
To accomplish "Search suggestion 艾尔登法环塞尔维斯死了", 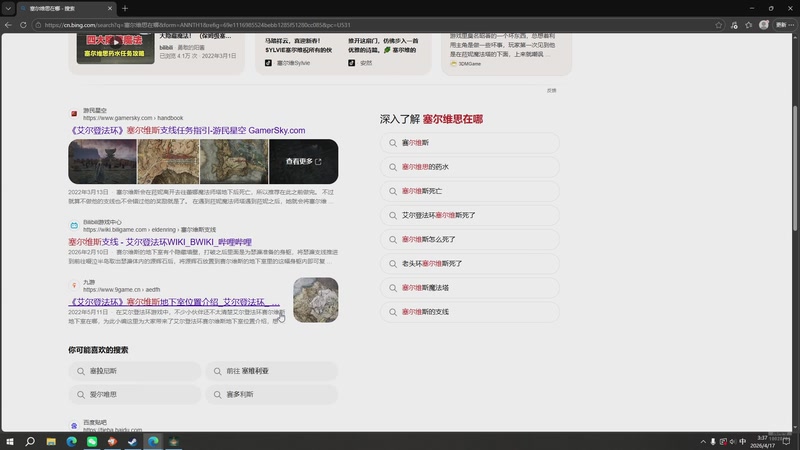I will point(469,215).
